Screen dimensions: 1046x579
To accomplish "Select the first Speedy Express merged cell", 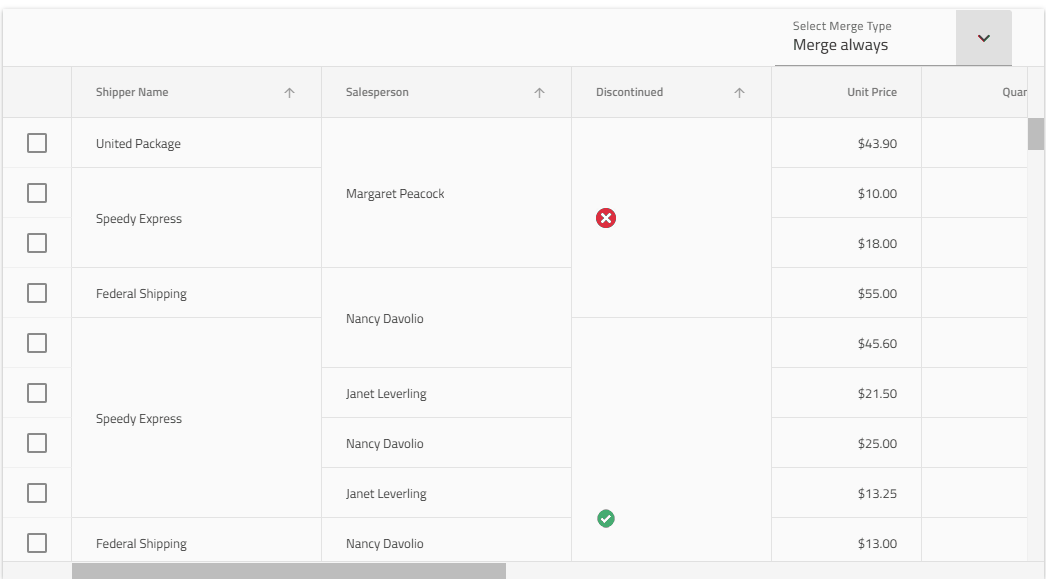I will (139, 218).
